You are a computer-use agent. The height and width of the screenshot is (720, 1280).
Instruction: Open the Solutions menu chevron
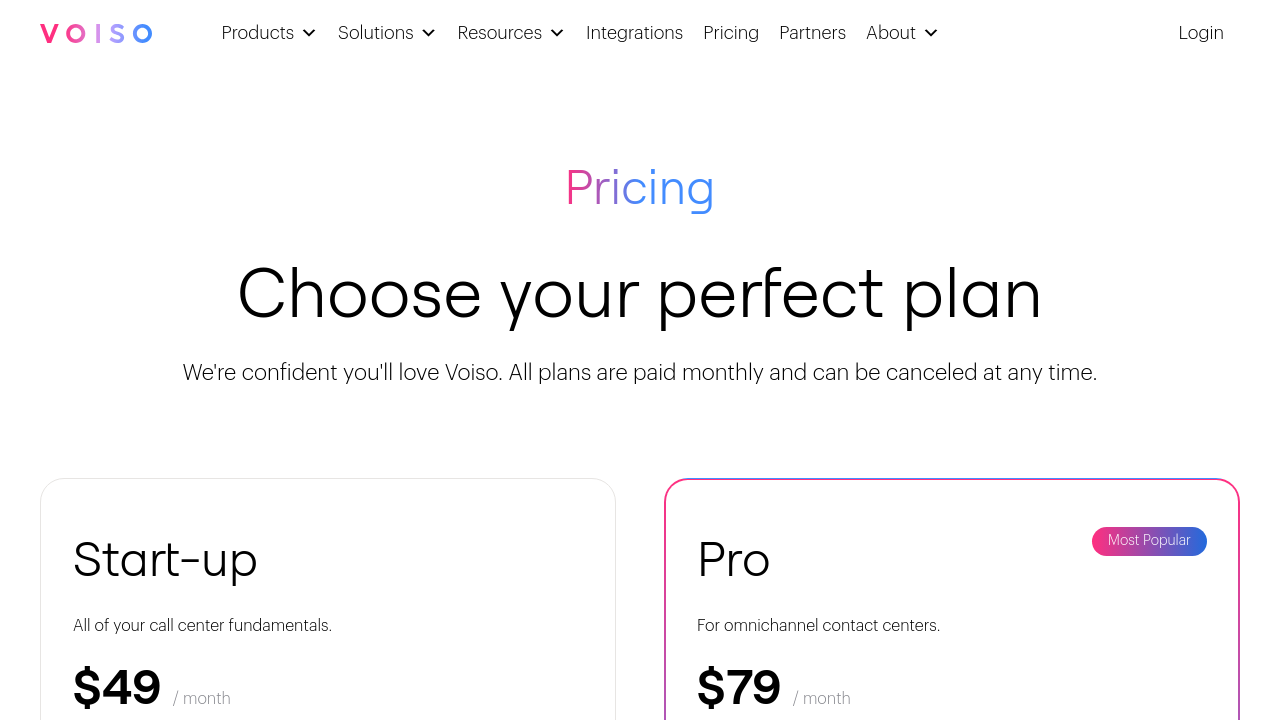tap(428, 33)
